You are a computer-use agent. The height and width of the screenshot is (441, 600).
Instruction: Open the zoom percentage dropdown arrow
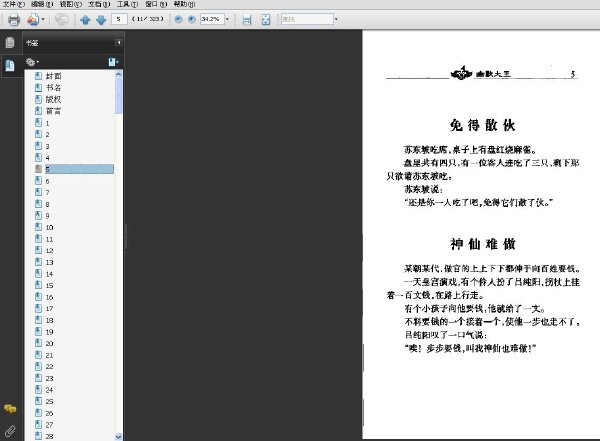click(x=227, y=19)
